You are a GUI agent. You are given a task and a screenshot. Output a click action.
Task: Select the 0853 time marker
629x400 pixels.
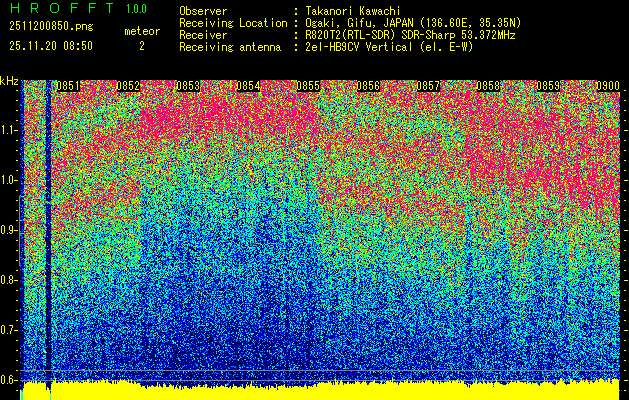[188, 87]
